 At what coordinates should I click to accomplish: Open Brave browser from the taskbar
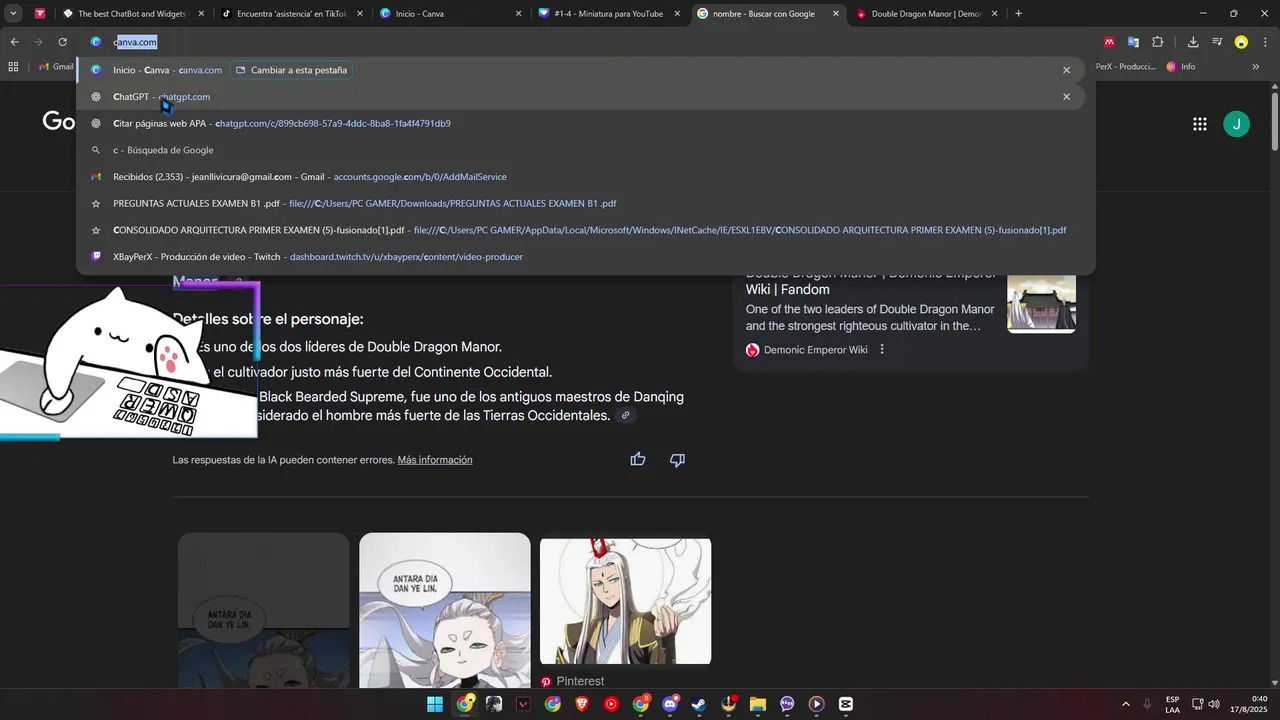click(x=582, y=704)
